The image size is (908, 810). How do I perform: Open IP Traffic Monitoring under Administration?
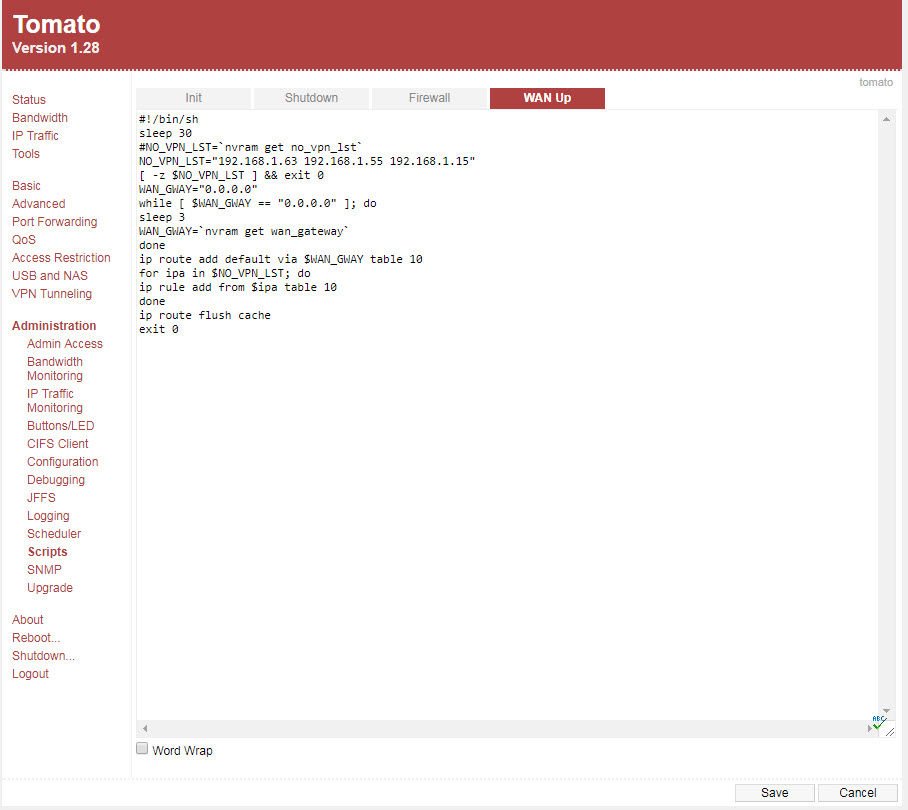55,401
